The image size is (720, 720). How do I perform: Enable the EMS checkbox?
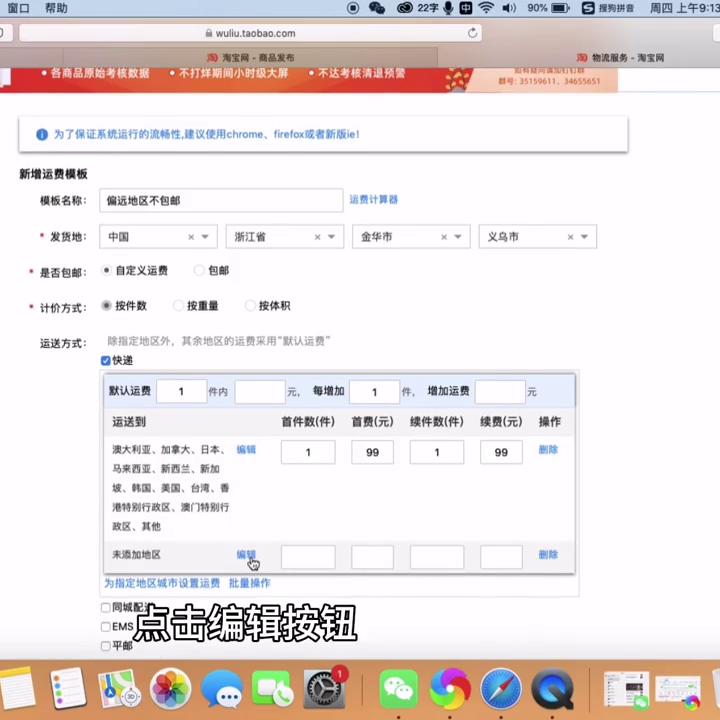[x=106, y=626]
